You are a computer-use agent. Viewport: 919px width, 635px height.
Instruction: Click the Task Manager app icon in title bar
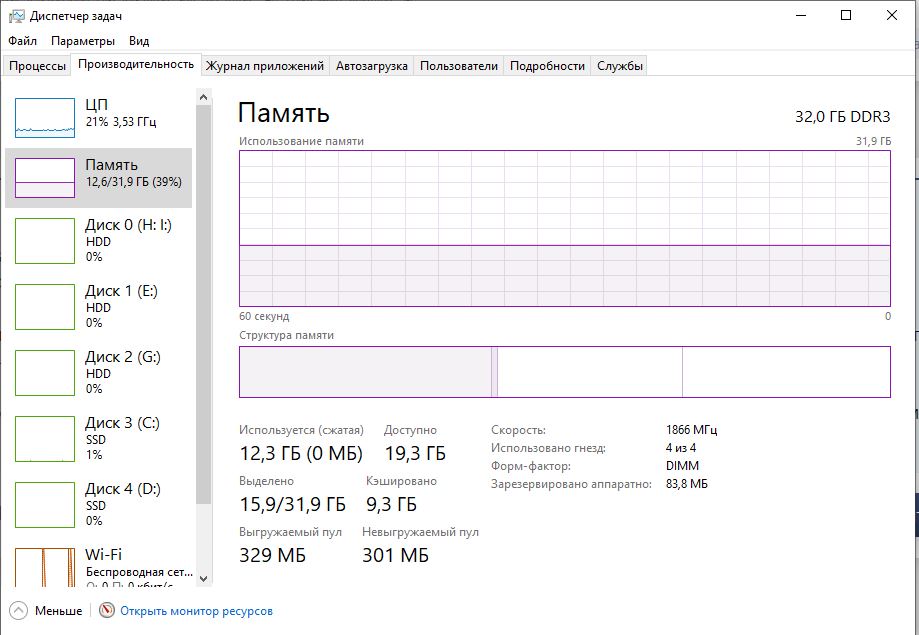coord(15,15)
